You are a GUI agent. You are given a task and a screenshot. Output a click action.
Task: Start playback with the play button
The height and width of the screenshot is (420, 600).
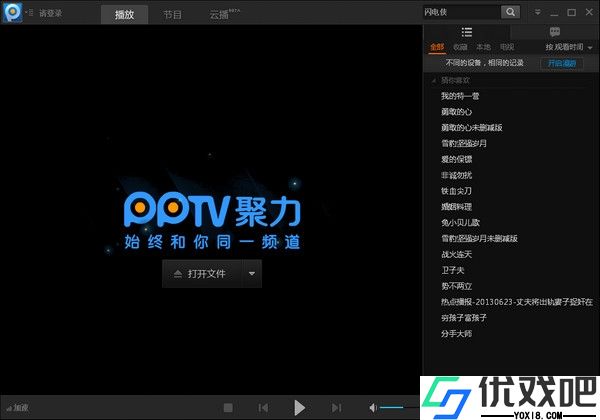299,408
